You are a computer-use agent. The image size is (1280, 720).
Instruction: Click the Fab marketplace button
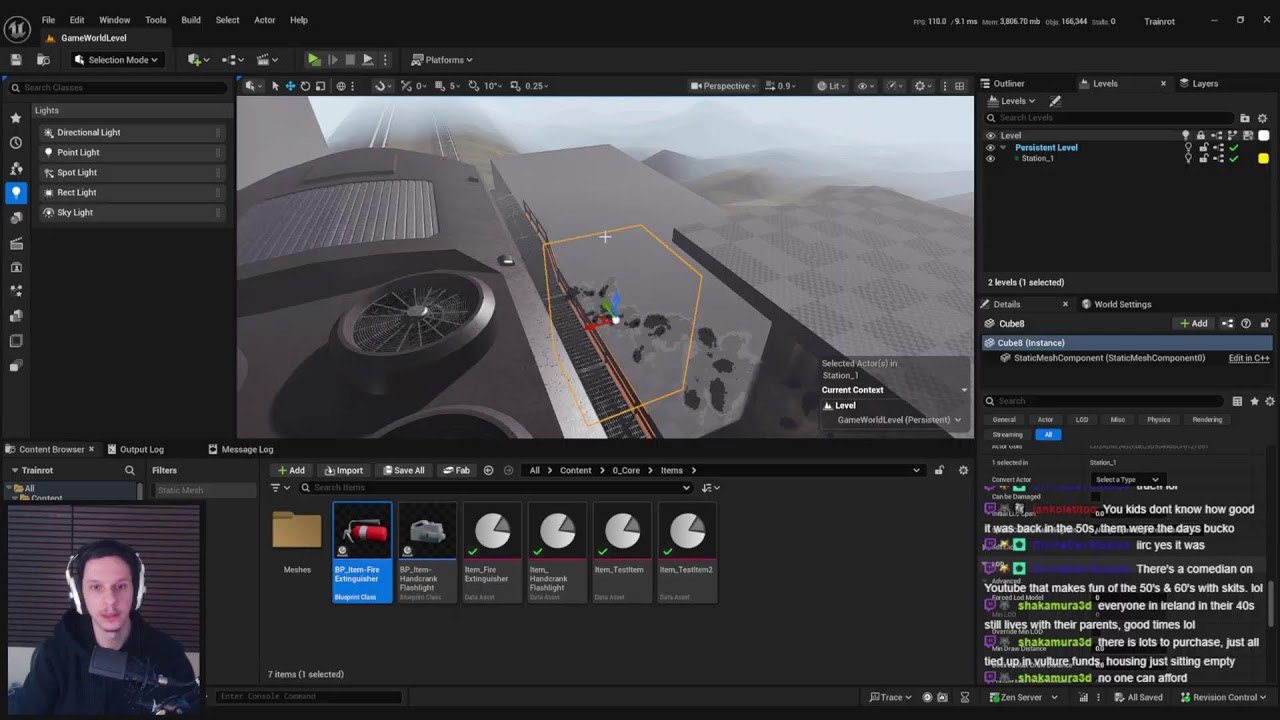pos(456,470)
